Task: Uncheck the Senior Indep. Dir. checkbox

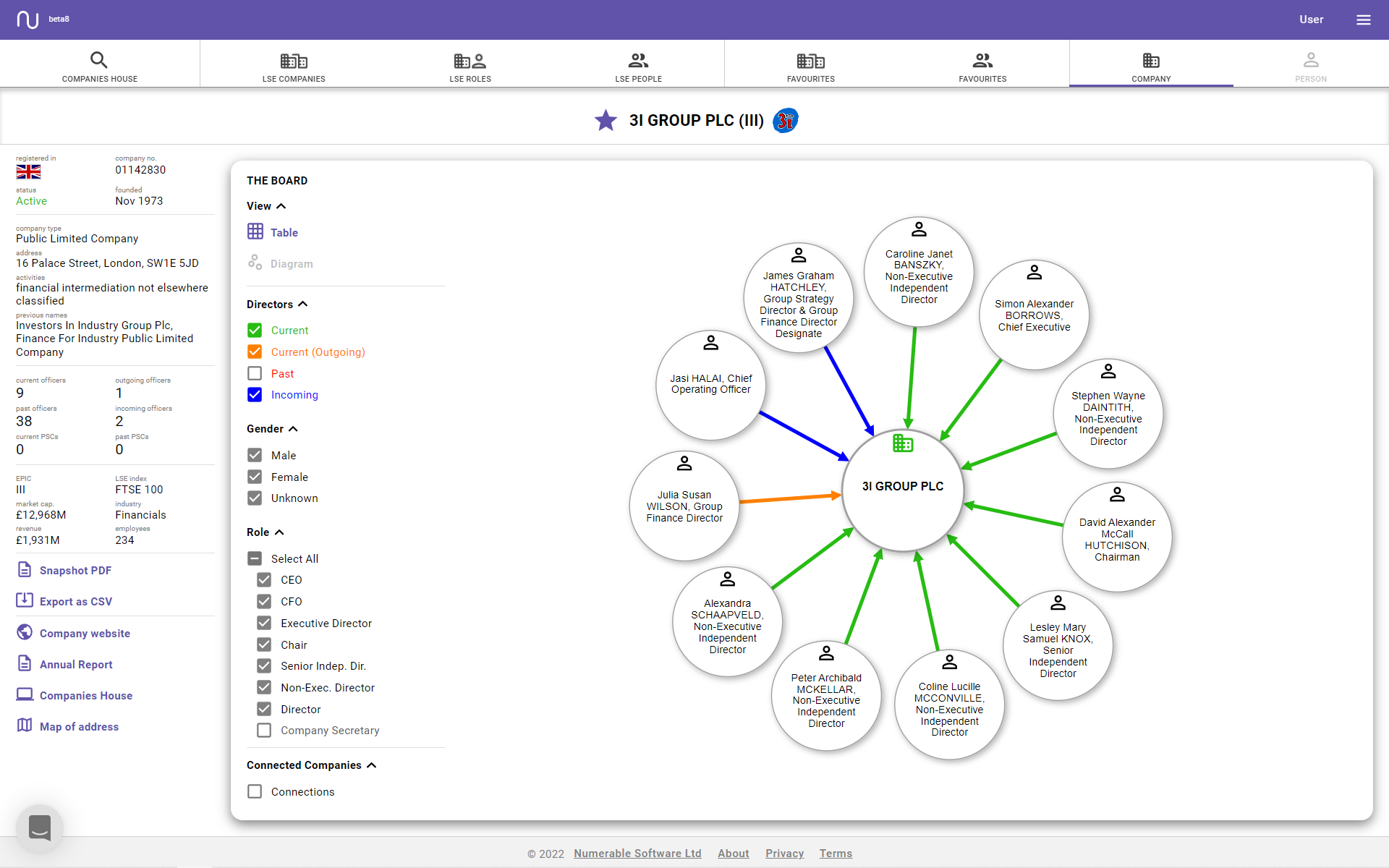Action: click(x=264, y=666)
